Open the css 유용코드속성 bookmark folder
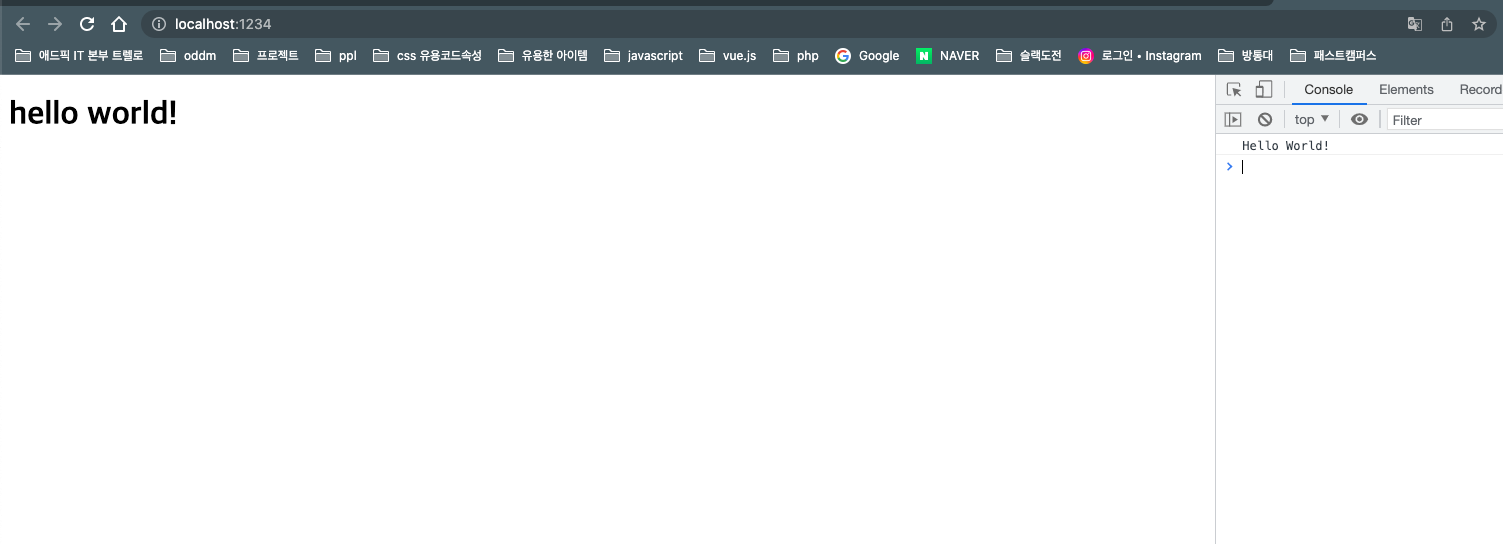The height and width of the screenshot is (544, 1503). pyautogui.click(x=427, y=56)
